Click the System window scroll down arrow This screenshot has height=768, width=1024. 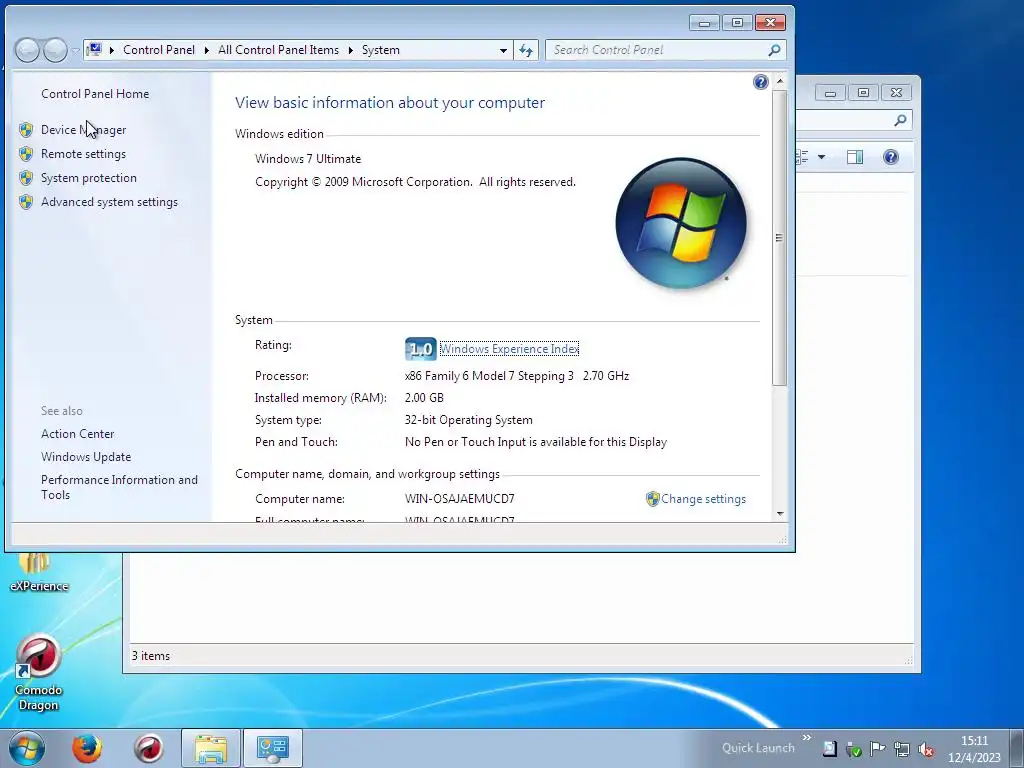pyautogui.click(x=780, y=514)
